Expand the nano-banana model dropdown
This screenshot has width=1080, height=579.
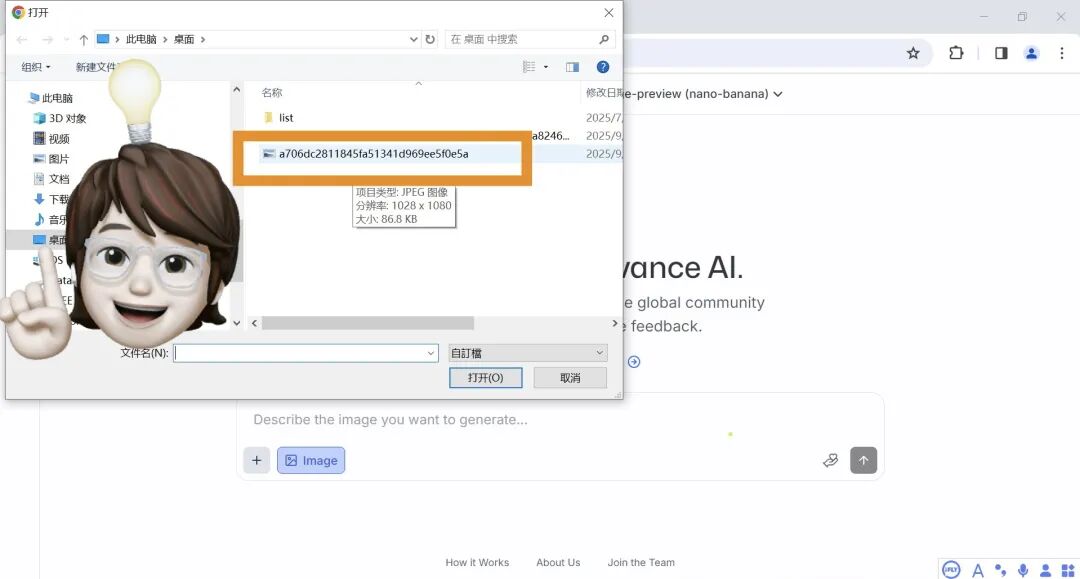(x=777, y=94)
